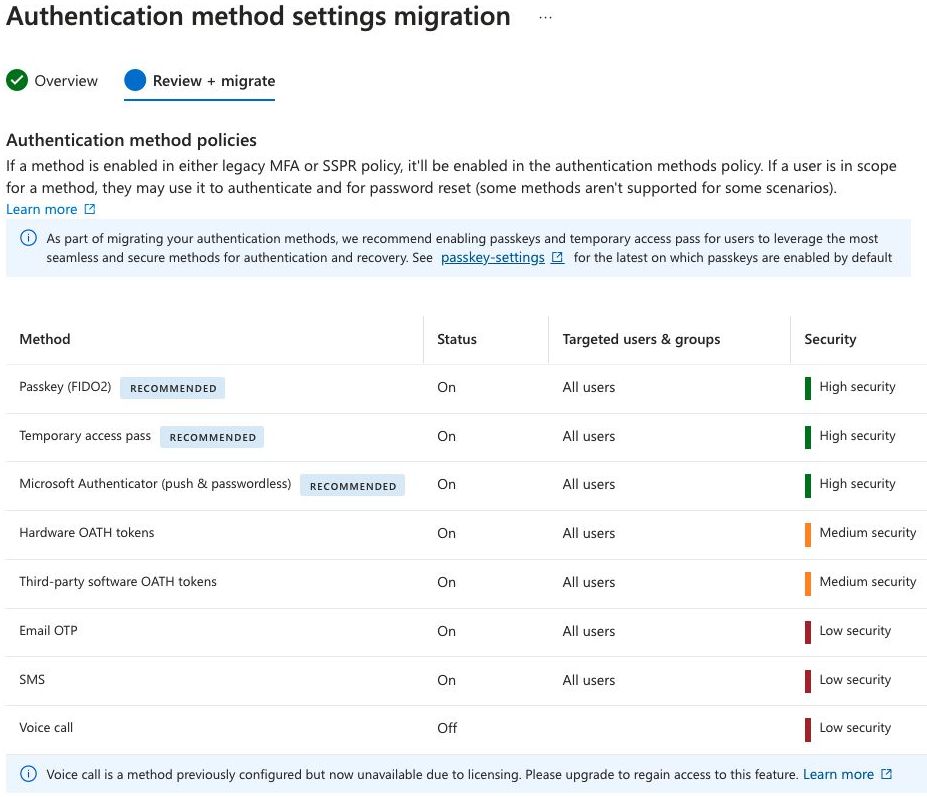The image size is (927, 797).
Task: Select the Review + migrate tab
Action: pyautogui.click(x=213, y=81)
